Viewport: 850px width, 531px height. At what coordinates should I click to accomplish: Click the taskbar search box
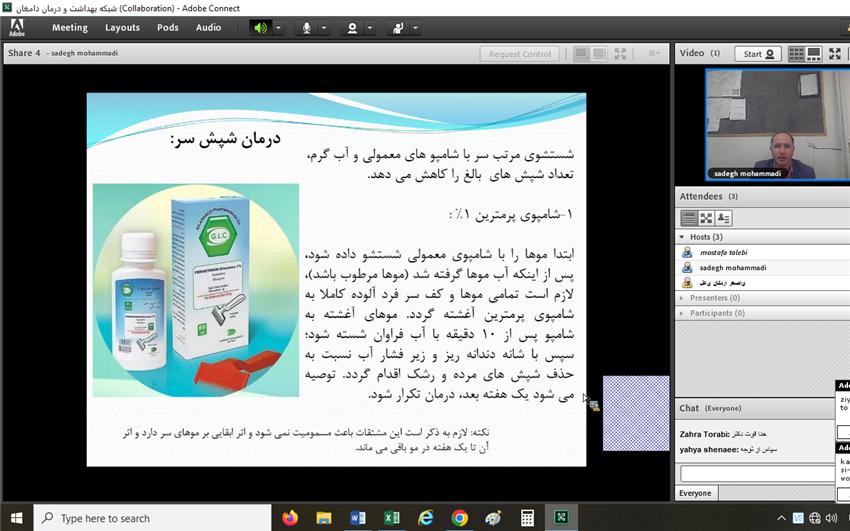[x=152, y=518]
